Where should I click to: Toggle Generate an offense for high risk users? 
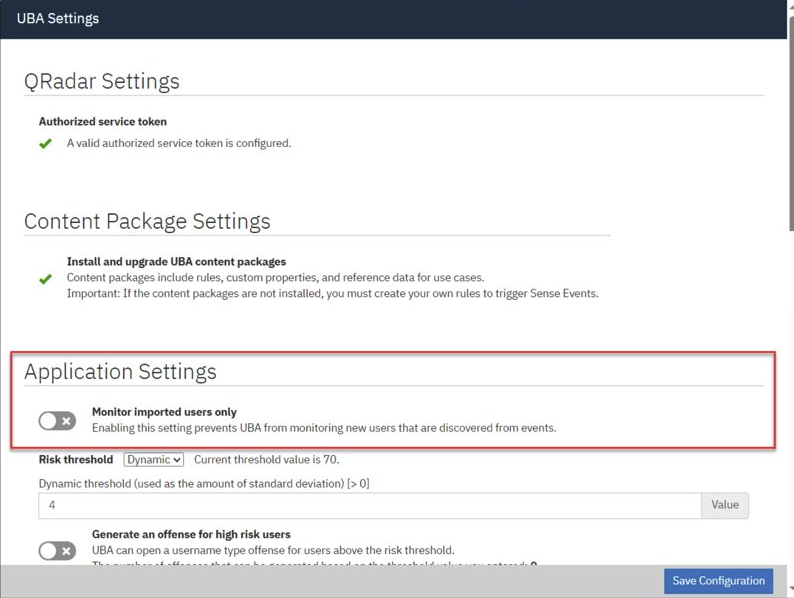pos(57,550)
